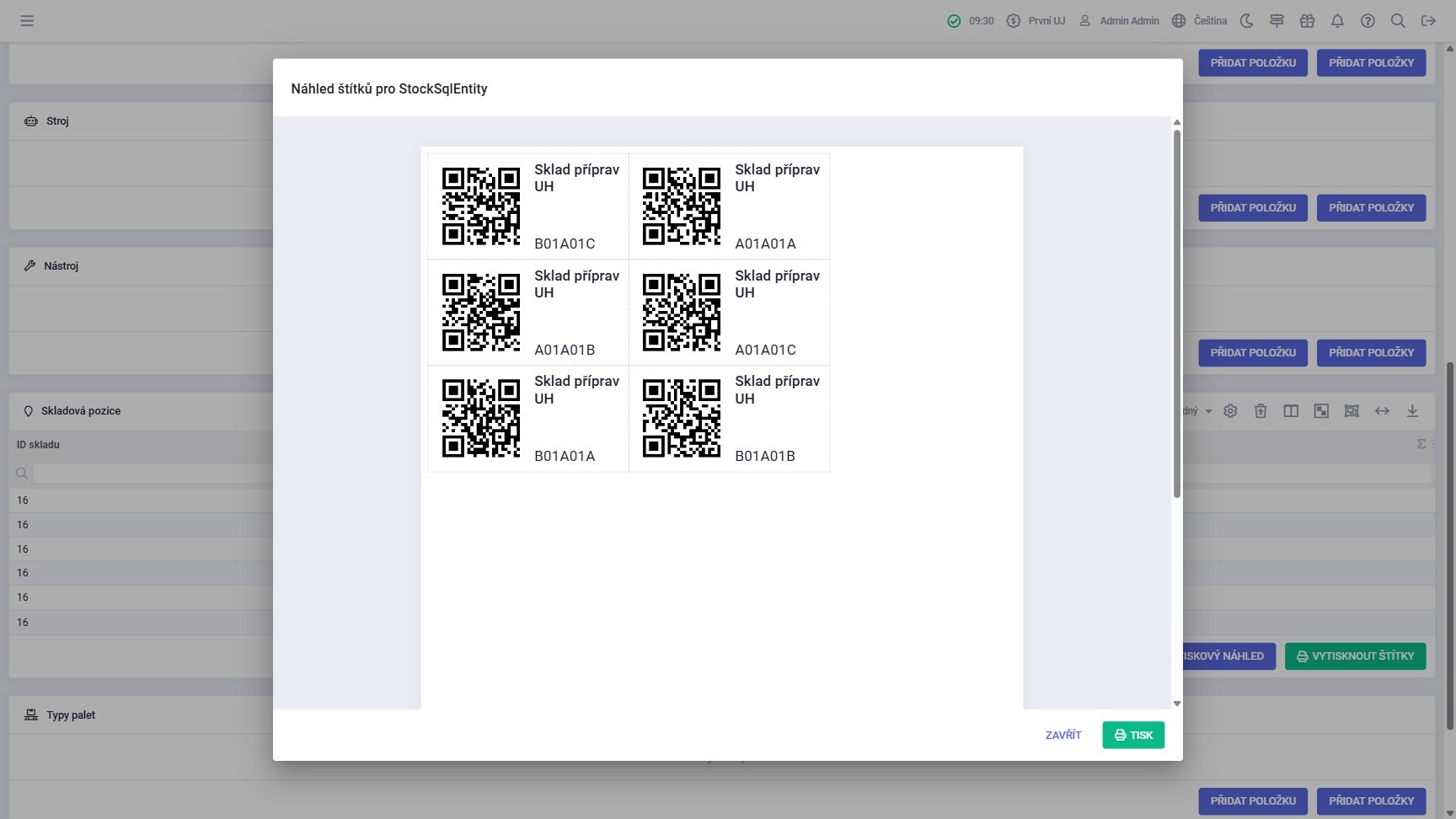Open the Čeština language selector
Screen dimensions: 1456x819
[1200, 21]
